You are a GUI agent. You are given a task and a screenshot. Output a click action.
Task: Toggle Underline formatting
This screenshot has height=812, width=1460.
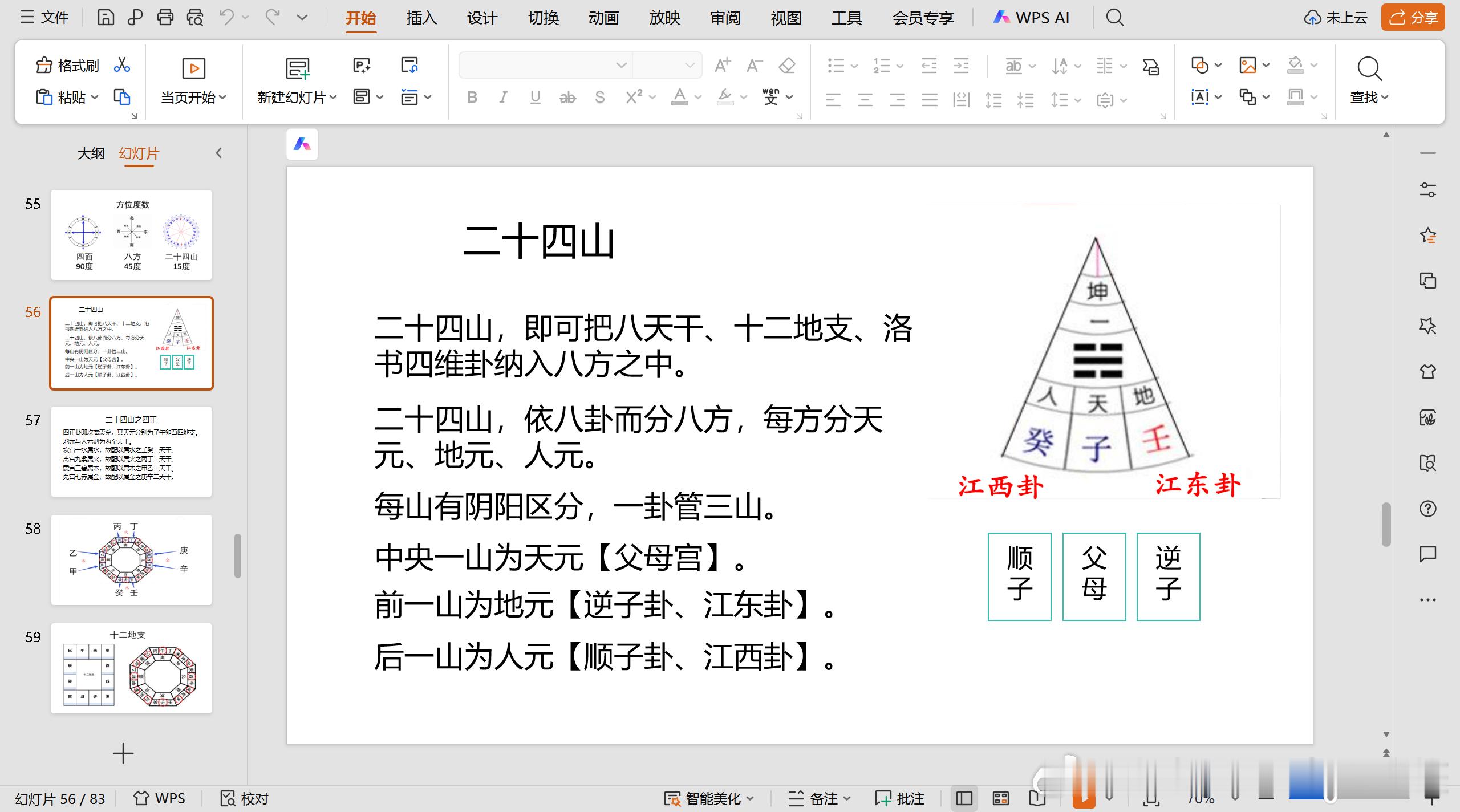coord(535,98)
